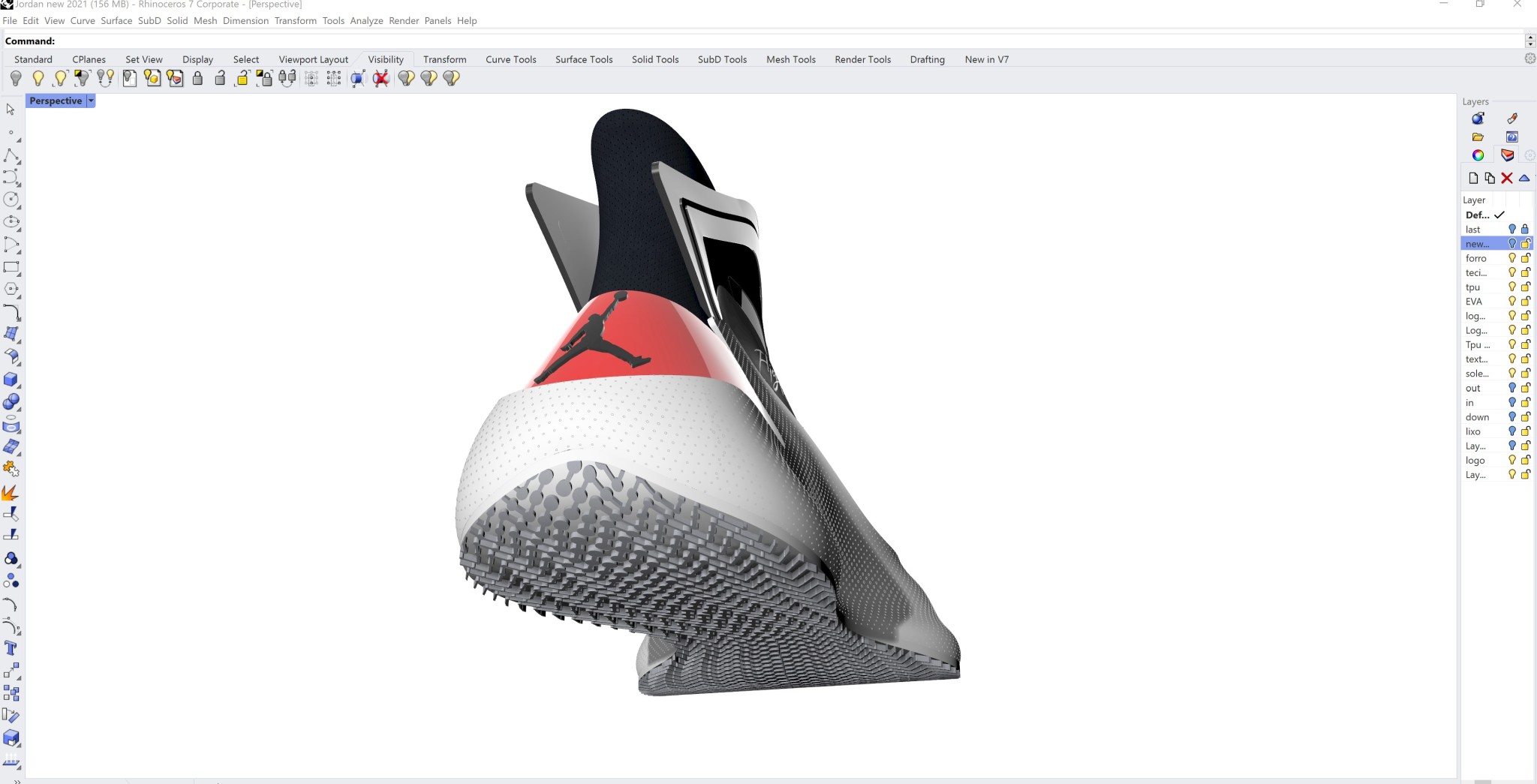Select the Circle tool in left sidebar

(x=11, y=200)
